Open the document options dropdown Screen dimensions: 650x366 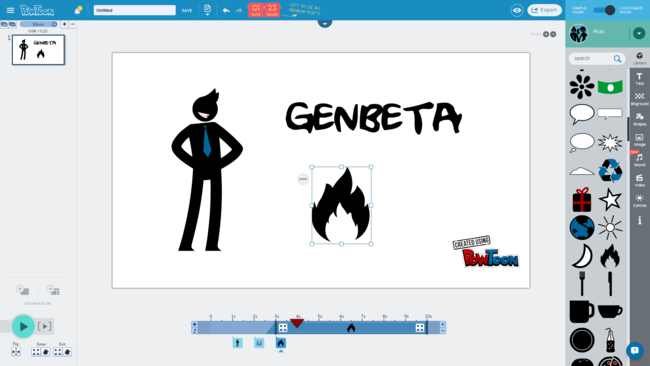[207, 10]
